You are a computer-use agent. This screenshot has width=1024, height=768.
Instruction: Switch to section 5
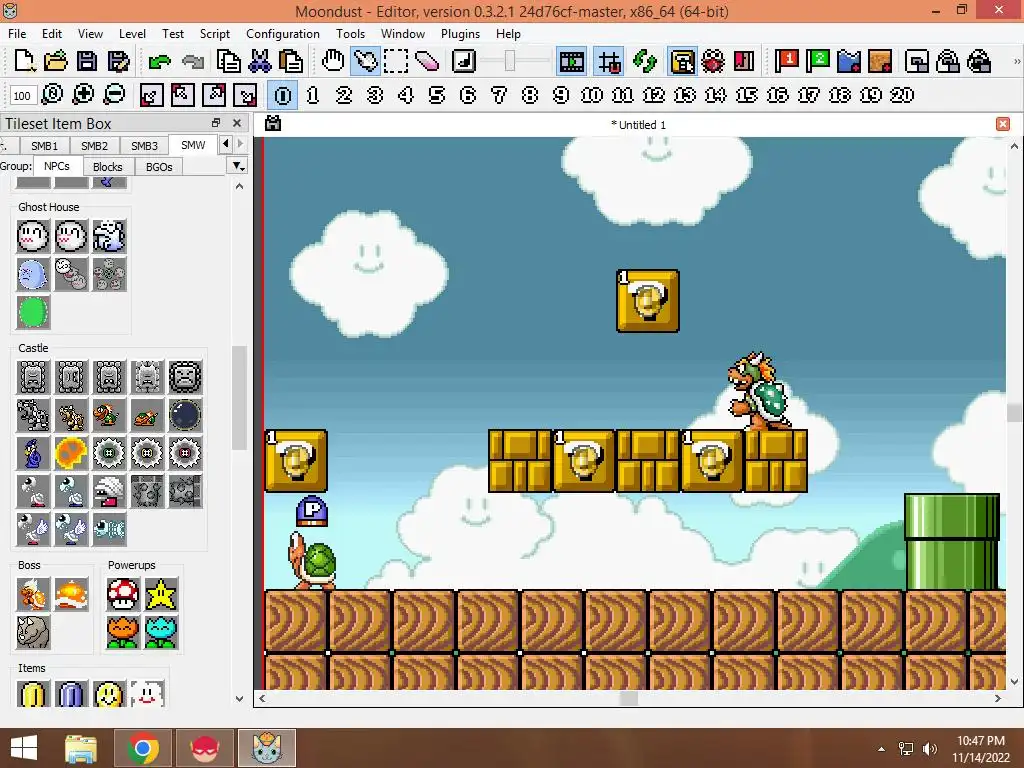coord(436,95)
